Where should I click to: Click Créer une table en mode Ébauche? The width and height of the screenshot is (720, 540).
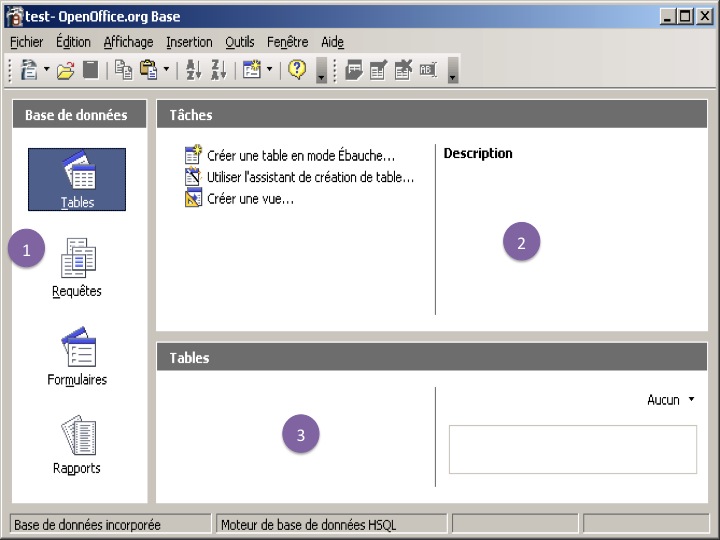(301, 156)
